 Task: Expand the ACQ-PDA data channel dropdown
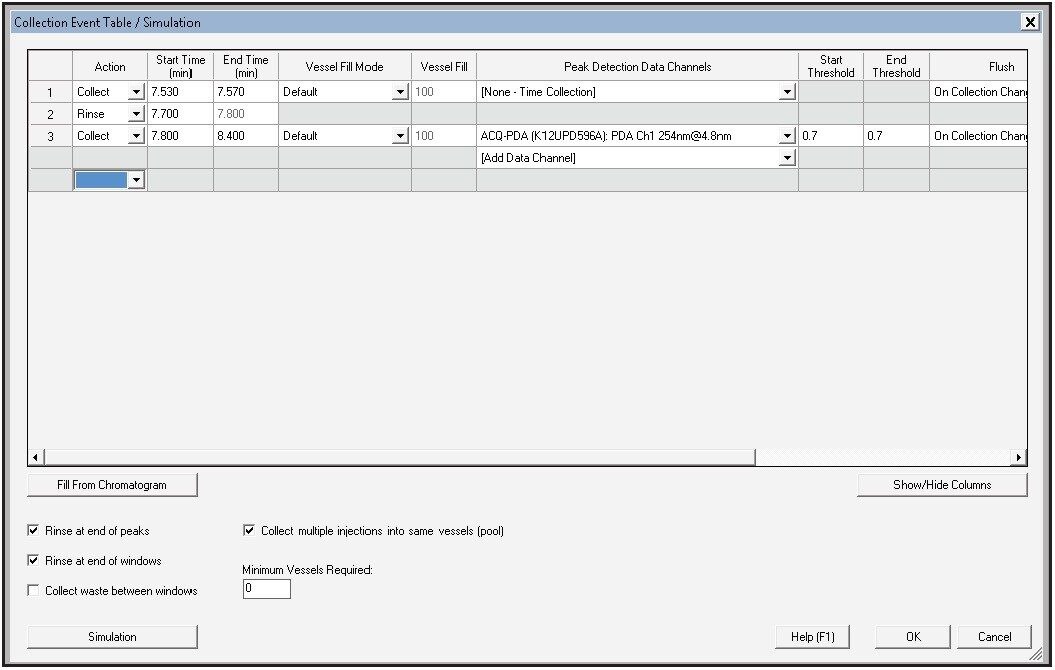787,136
